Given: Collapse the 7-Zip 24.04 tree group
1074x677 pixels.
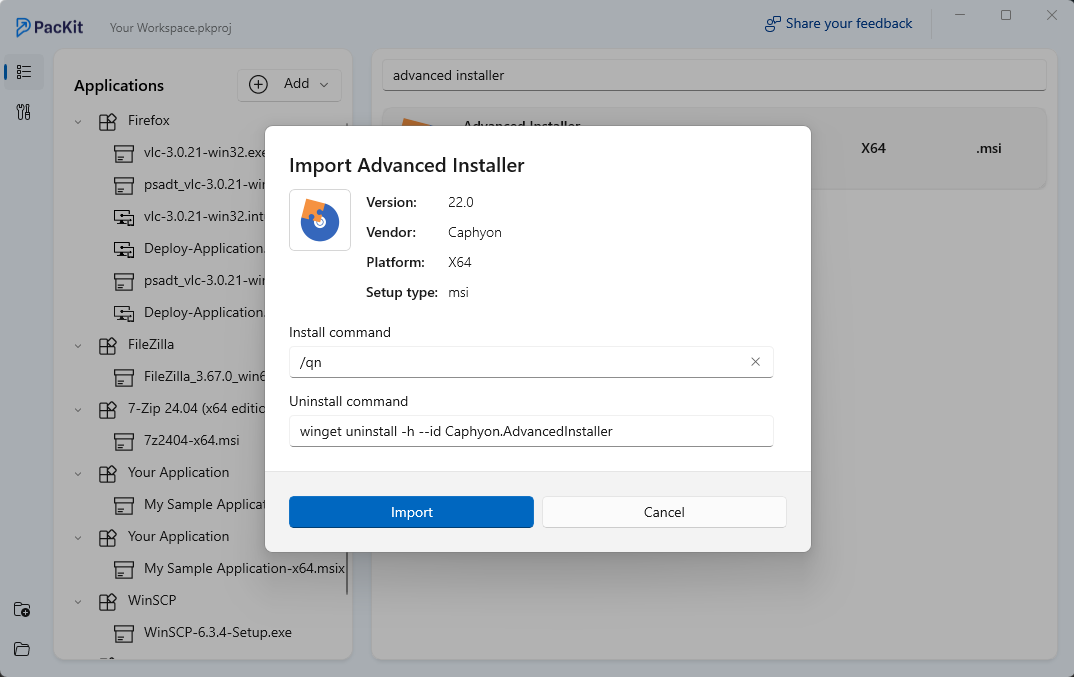Looking at the screenshot, I should [x=78, y=409].
